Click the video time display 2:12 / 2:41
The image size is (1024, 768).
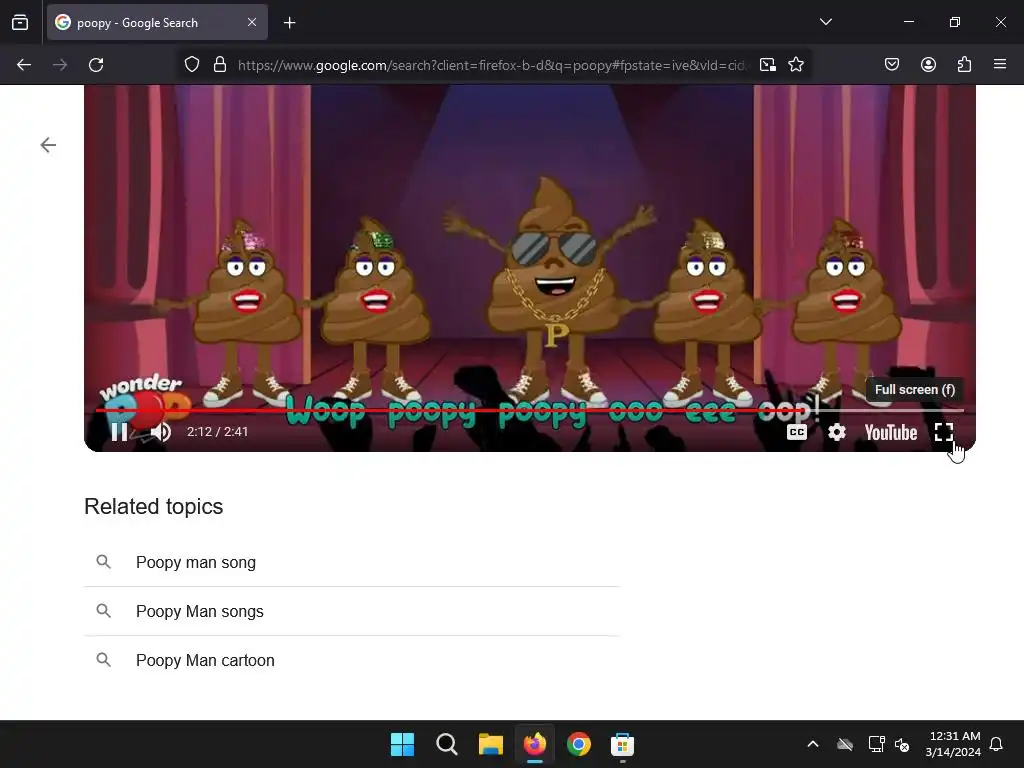217,432
